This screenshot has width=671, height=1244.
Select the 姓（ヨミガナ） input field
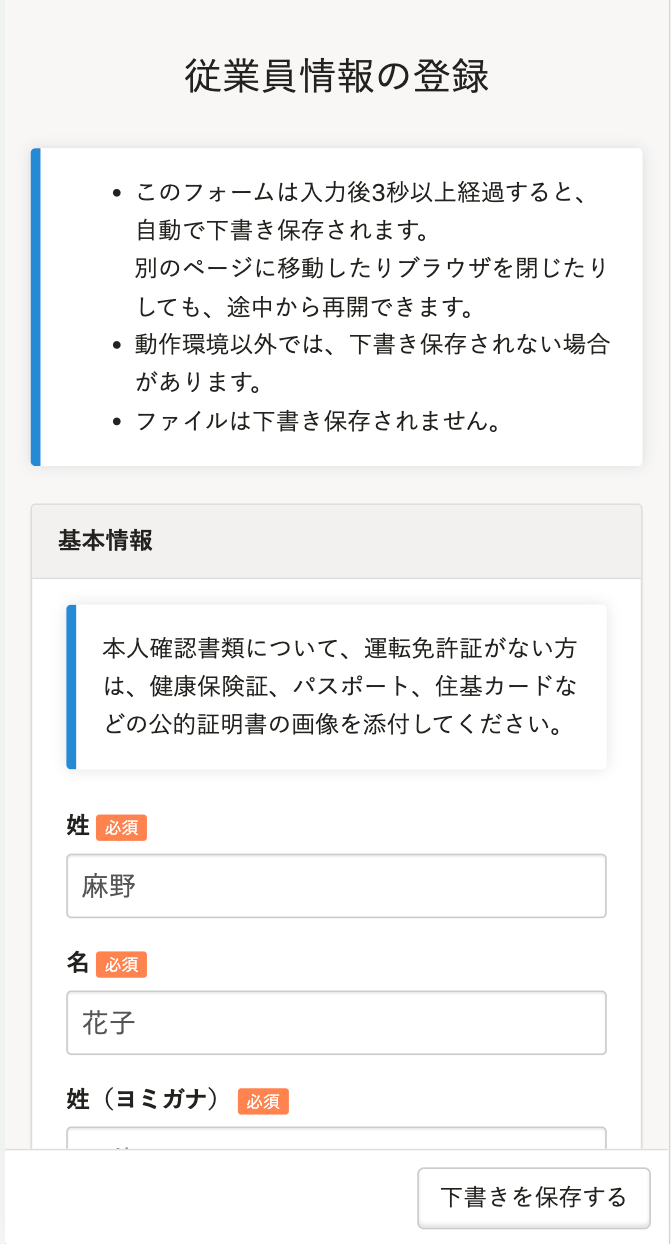[336, 1138]
